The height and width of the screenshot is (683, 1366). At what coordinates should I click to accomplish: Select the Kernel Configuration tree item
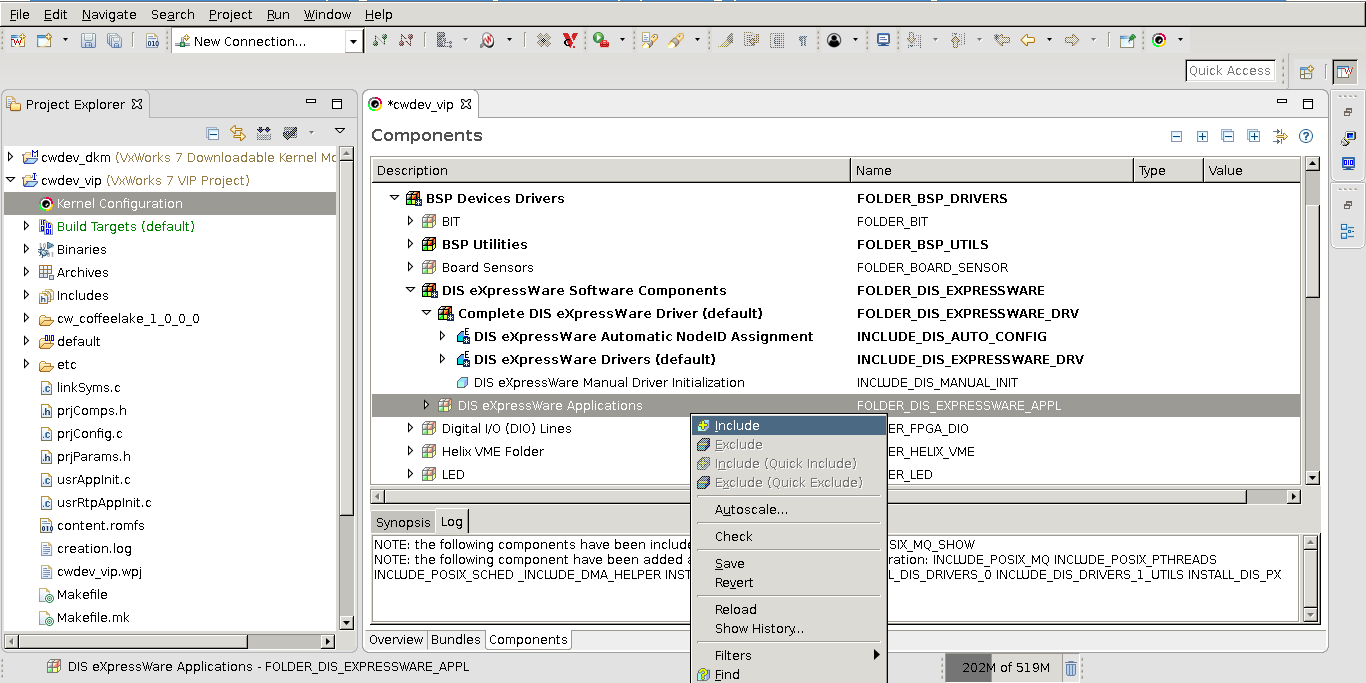pos(170,203)
